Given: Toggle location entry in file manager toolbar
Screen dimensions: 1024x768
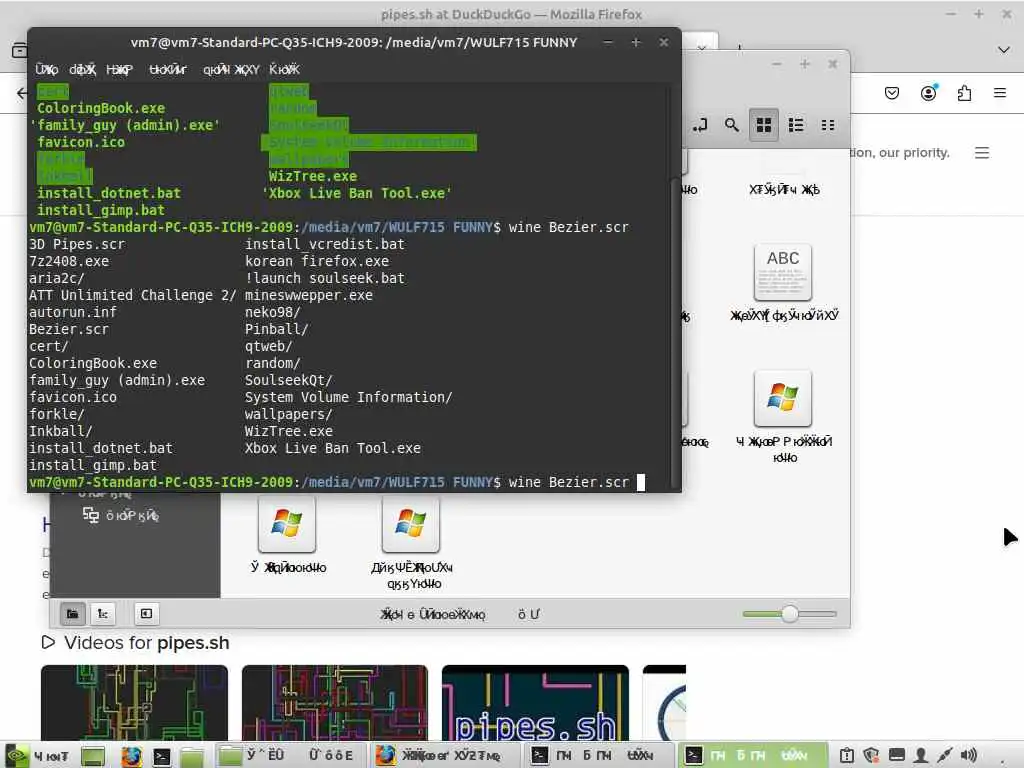Looking at the screenshot, I should point(700,125).
